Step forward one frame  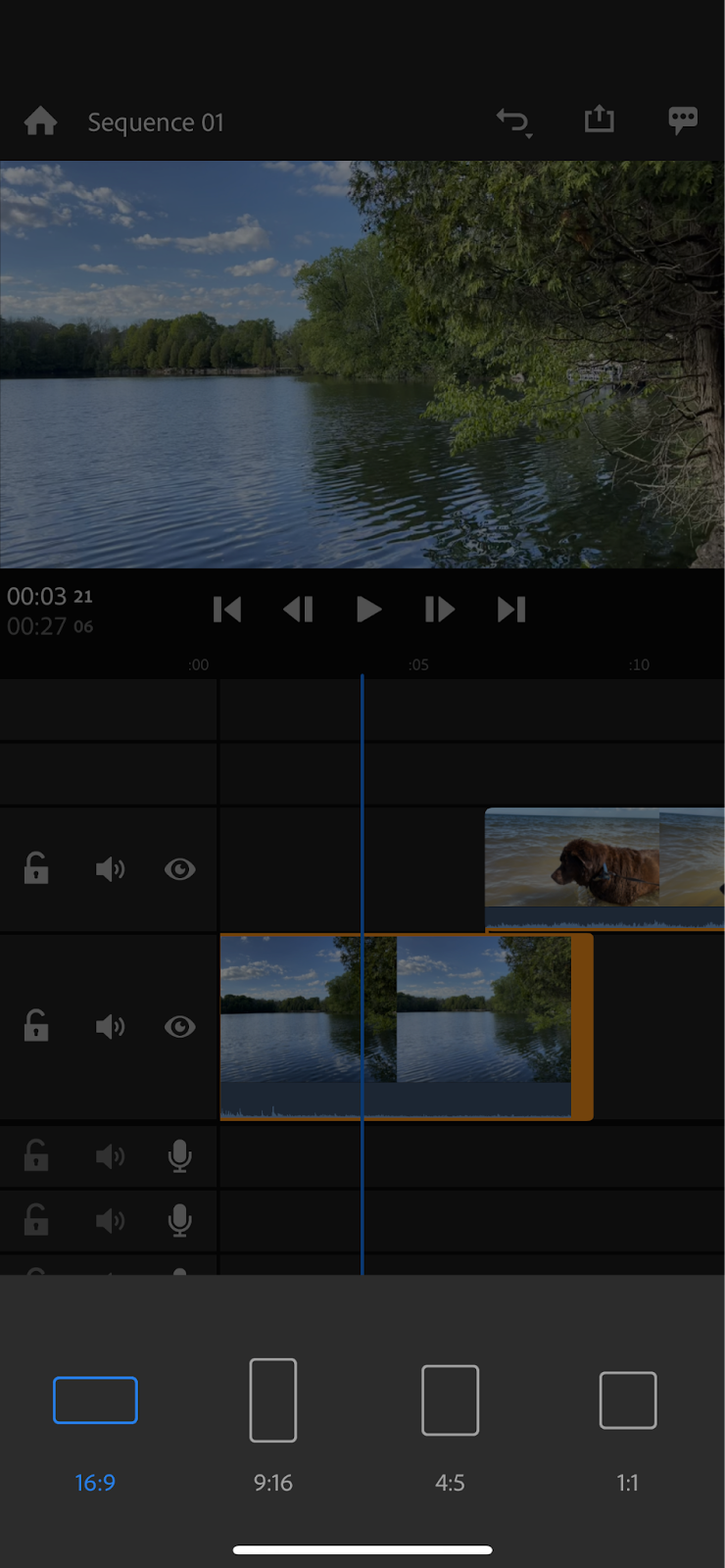pos(439,610)
